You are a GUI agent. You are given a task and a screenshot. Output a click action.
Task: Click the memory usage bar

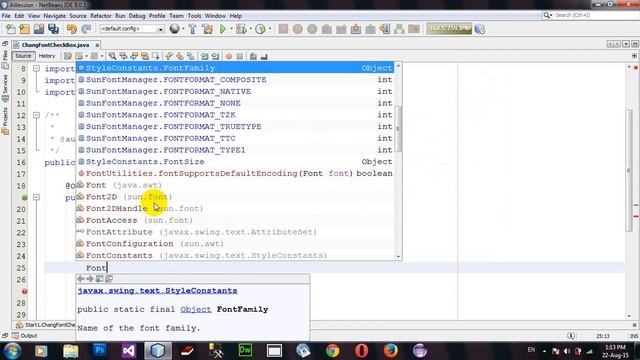coord(449,29)
